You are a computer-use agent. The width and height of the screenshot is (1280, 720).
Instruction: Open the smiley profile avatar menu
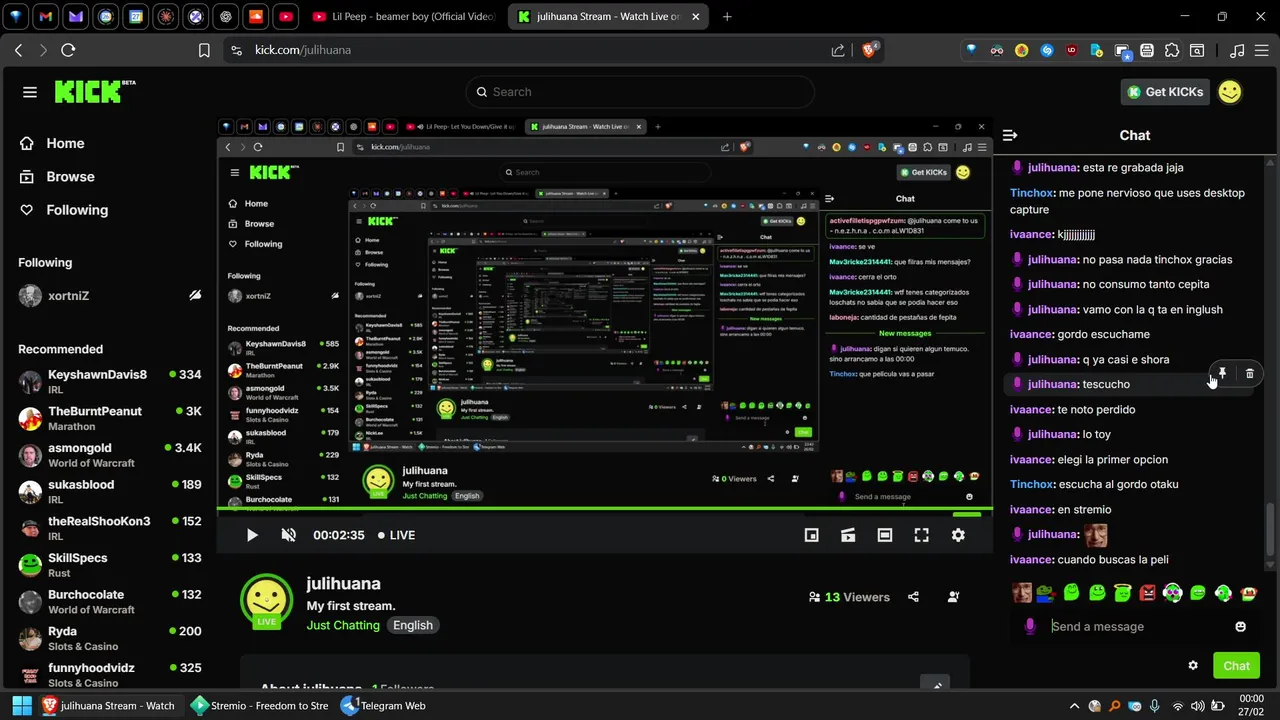click(x=1230, y=92)
